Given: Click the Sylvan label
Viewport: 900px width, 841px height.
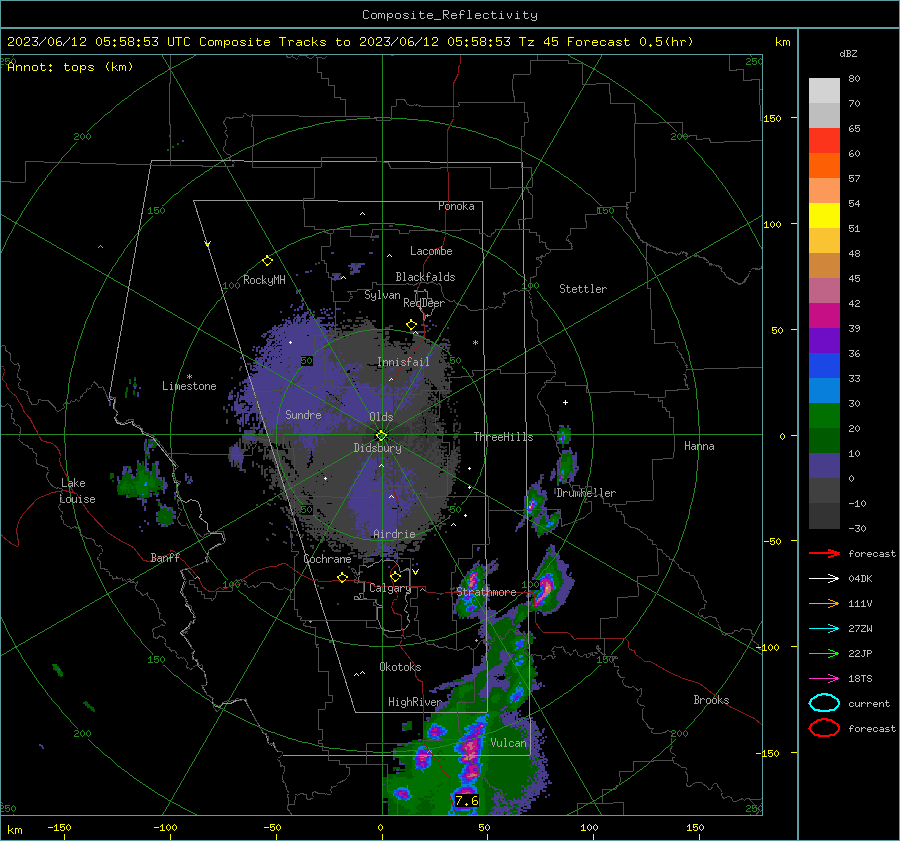Looking at the screenshot, I should pos(382,294).
